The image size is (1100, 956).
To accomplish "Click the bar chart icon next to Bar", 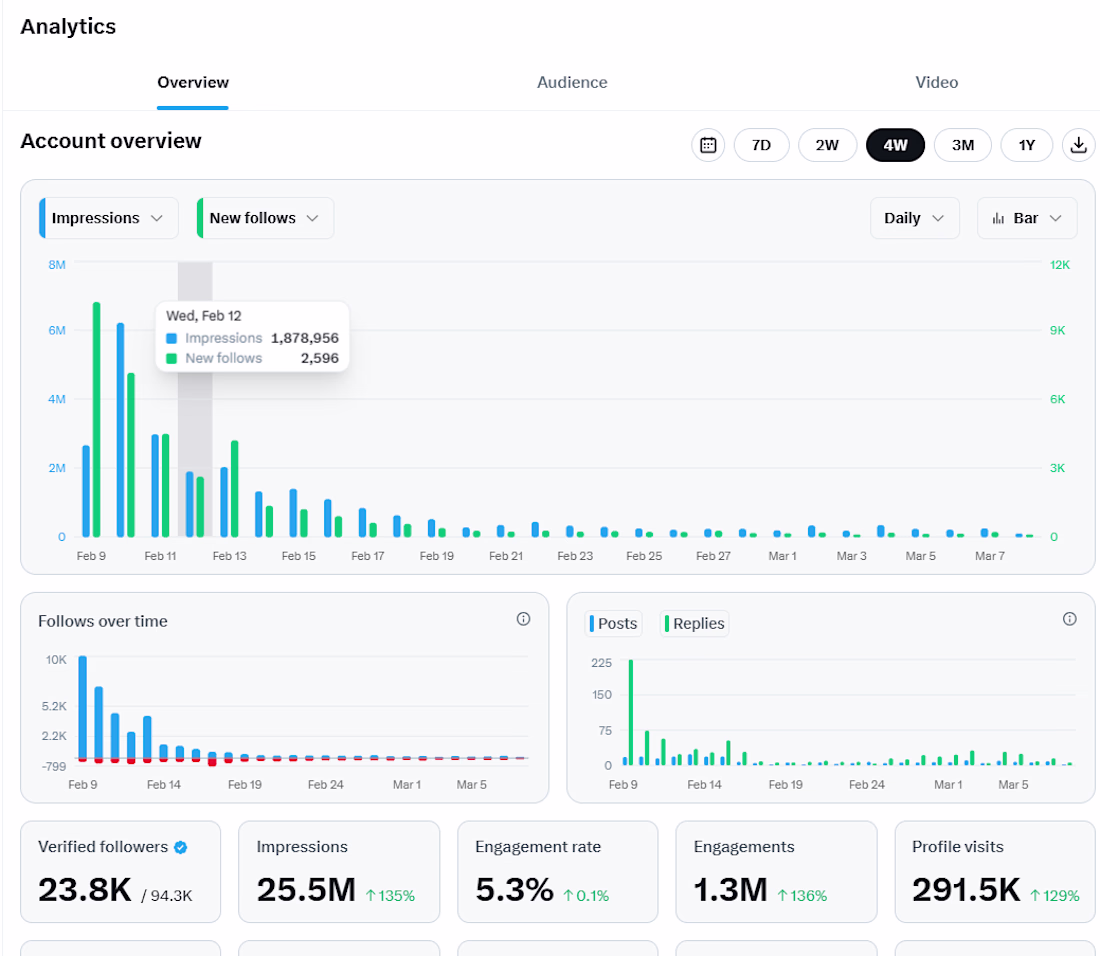I will [998, 219].
